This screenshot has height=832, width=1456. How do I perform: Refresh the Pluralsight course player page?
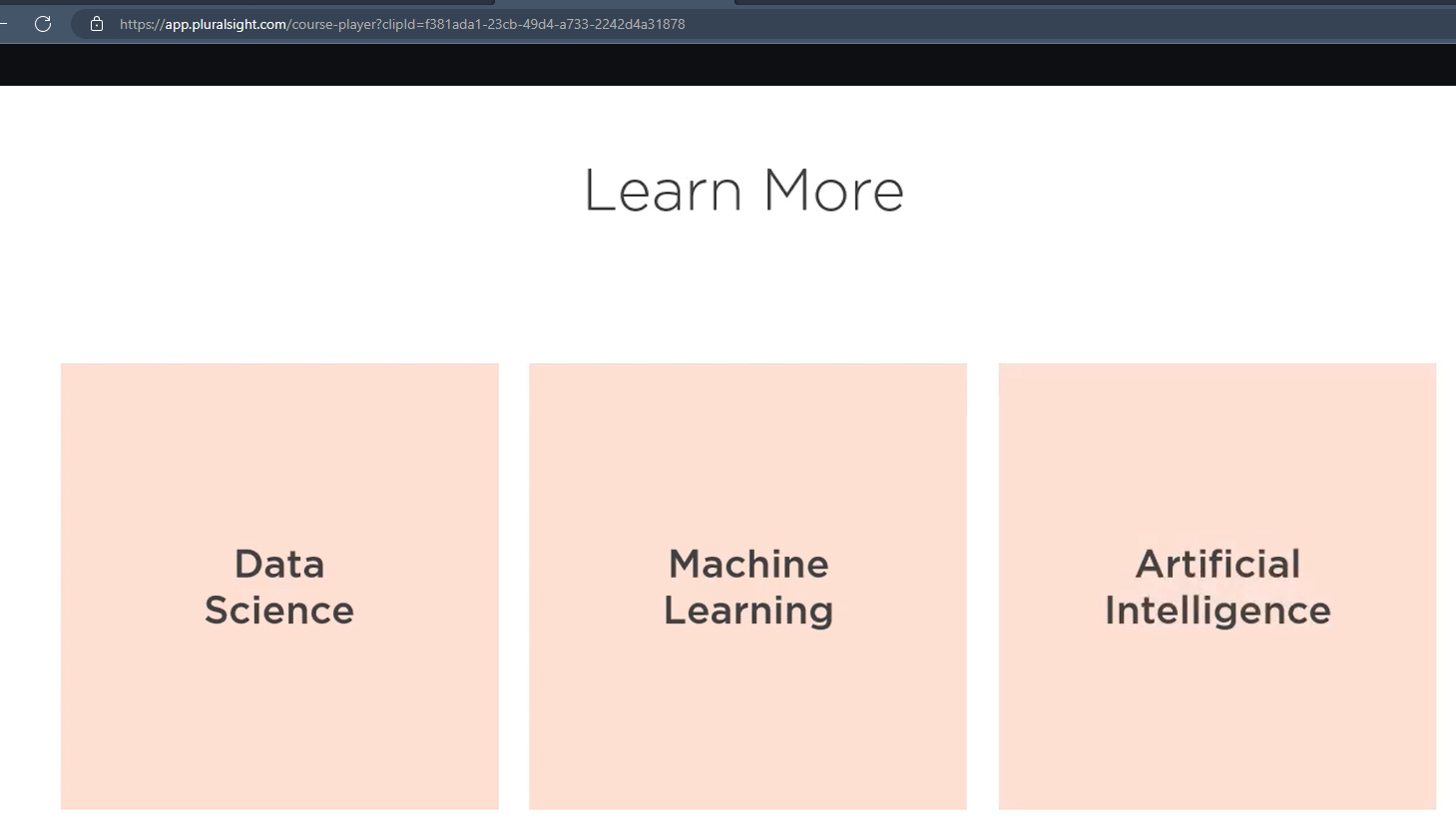(42, 23)
